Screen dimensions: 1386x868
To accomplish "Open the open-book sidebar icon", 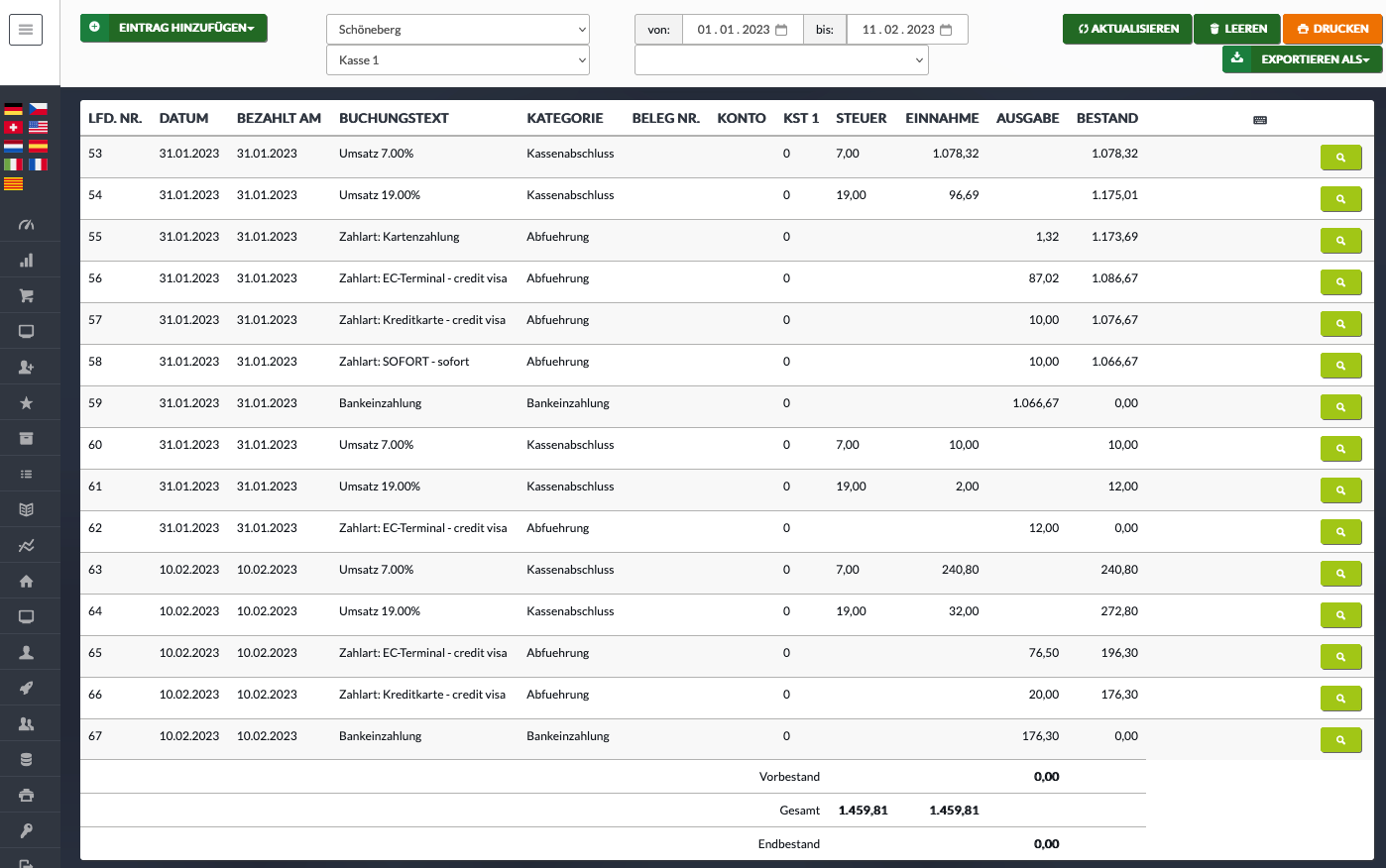I will [27, 510].
